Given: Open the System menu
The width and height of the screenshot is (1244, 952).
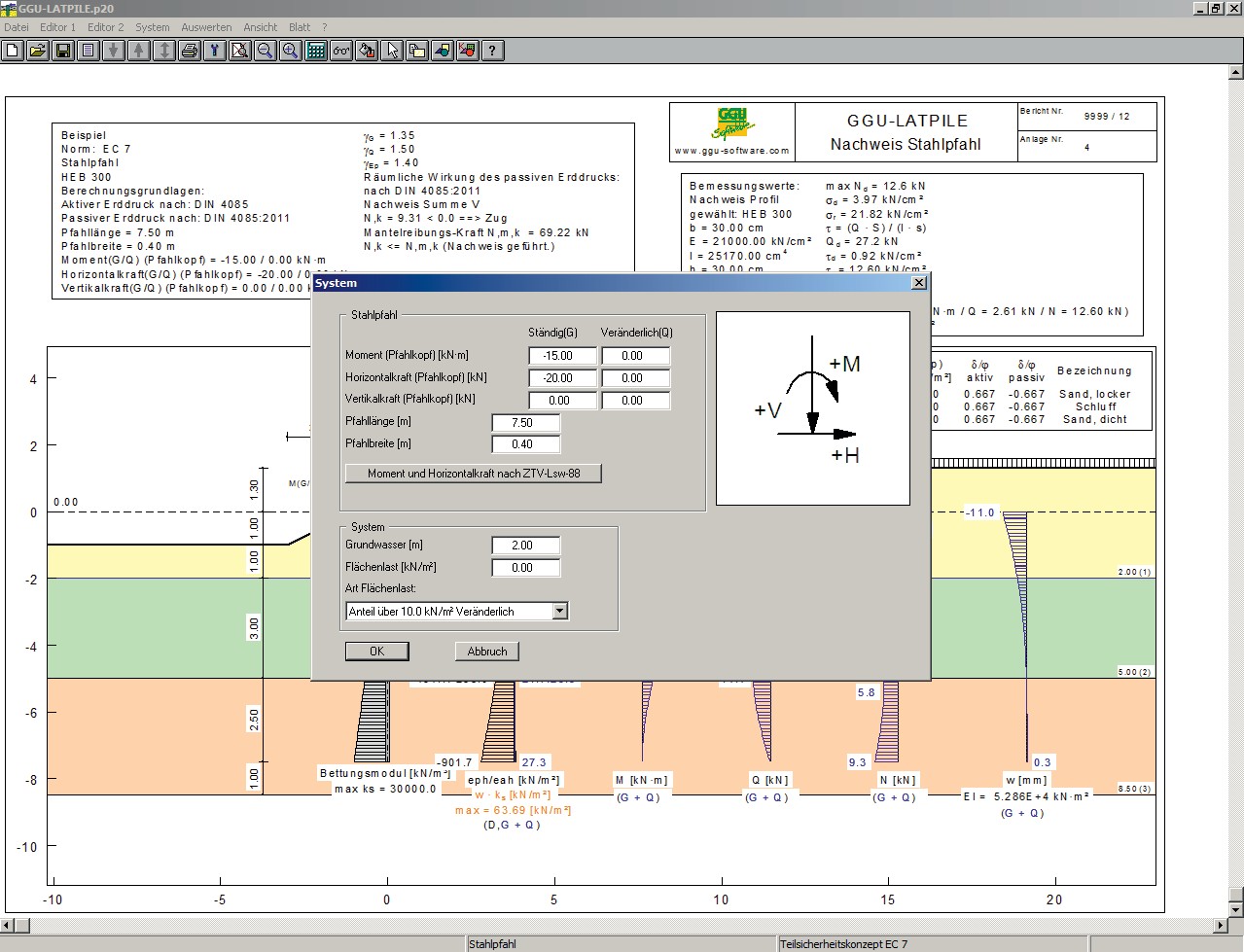Looking at the screenshot, I should pyautogui.click(x=153, y=27).
